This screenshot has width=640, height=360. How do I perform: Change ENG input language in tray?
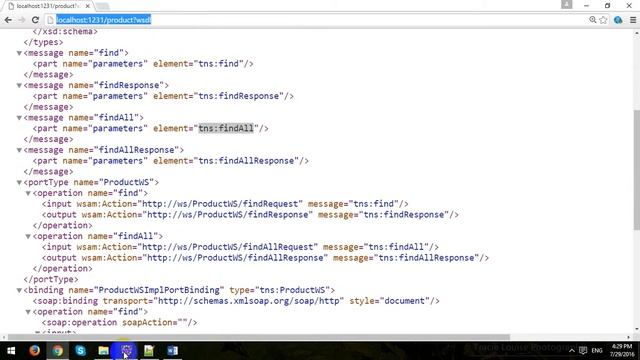[597, 351]
